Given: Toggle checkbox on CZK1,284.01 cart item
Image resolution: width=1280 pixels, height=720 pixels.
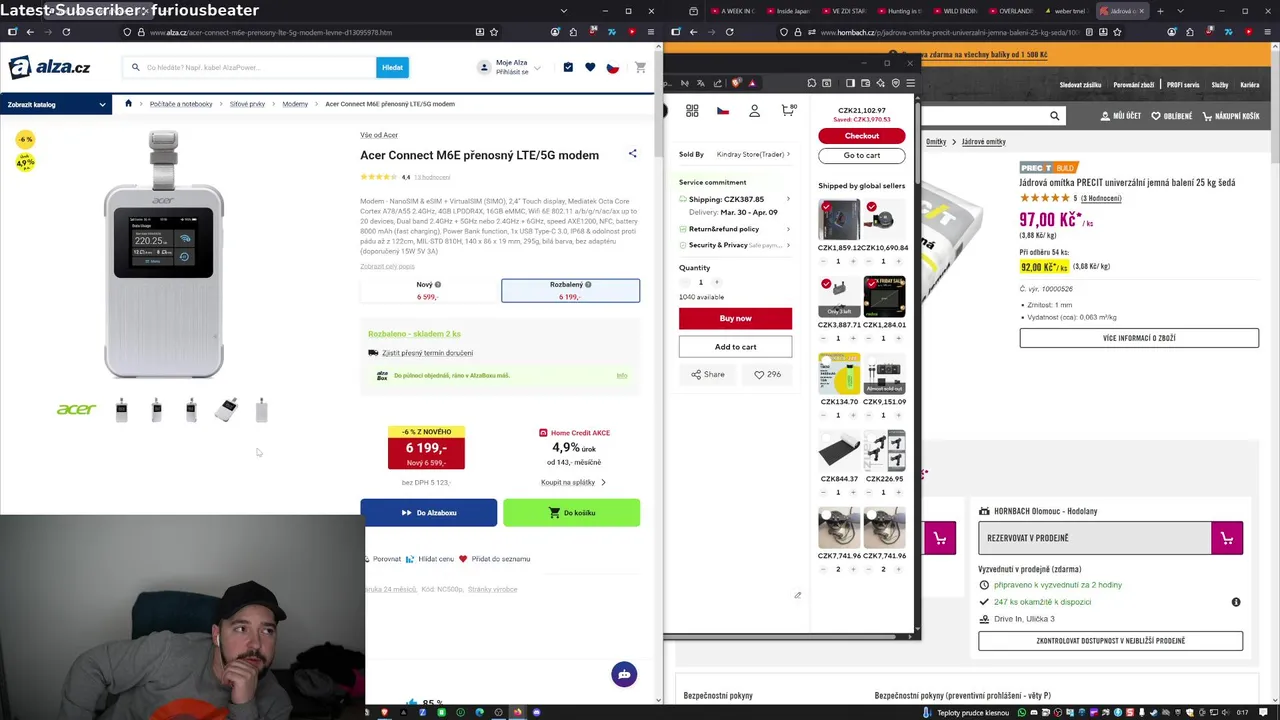Looking at the screenshot, I should pos(872,284).
